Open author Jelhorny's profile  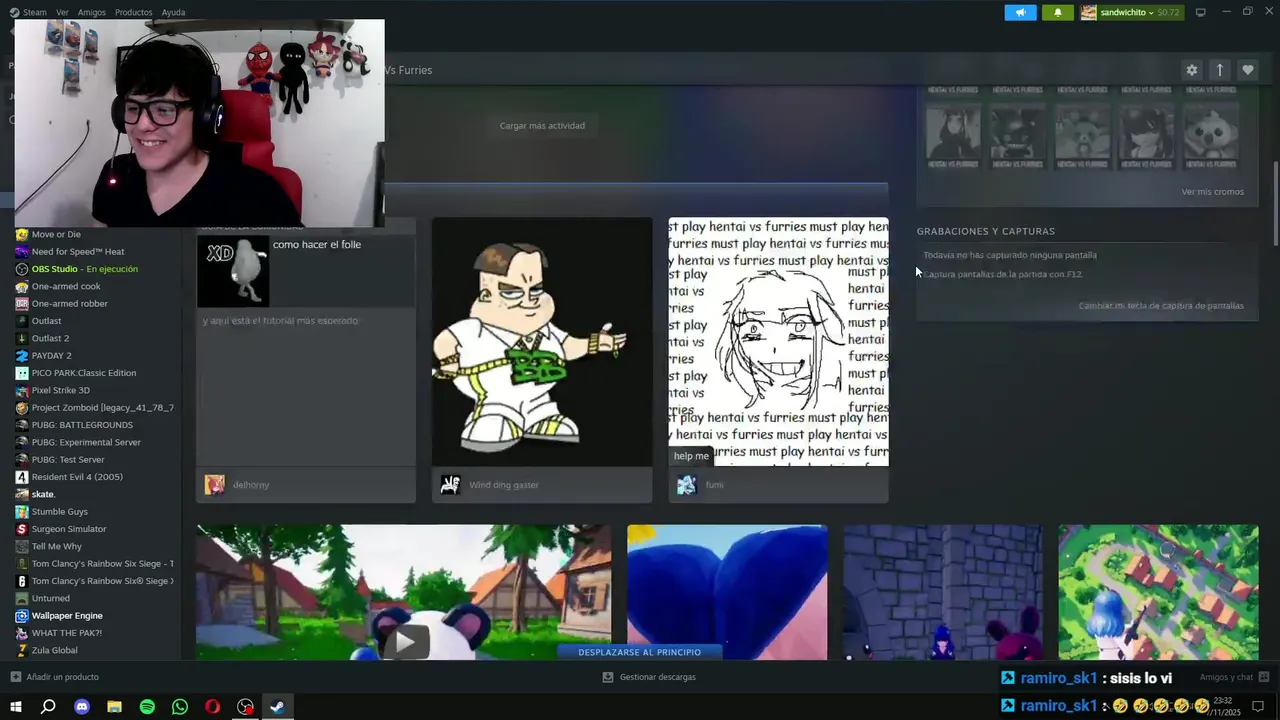tap(251, 485)
